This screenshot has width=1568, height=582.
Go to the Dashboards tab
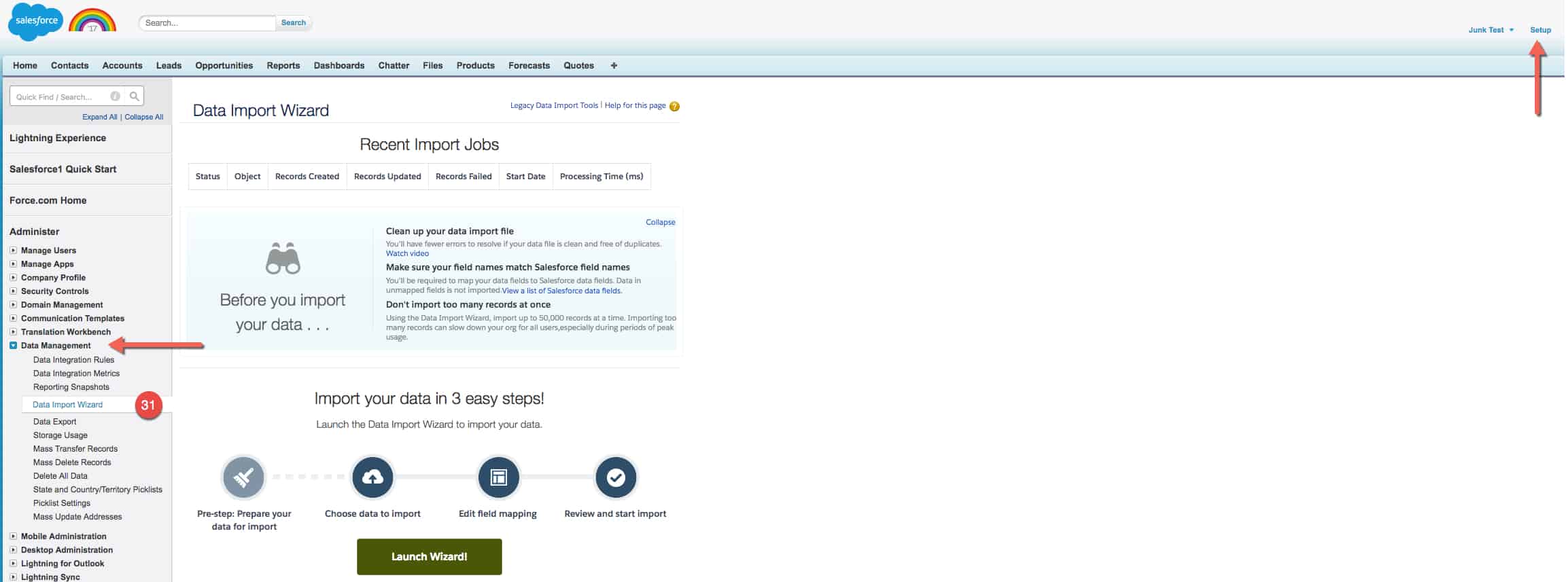(339, 66)
